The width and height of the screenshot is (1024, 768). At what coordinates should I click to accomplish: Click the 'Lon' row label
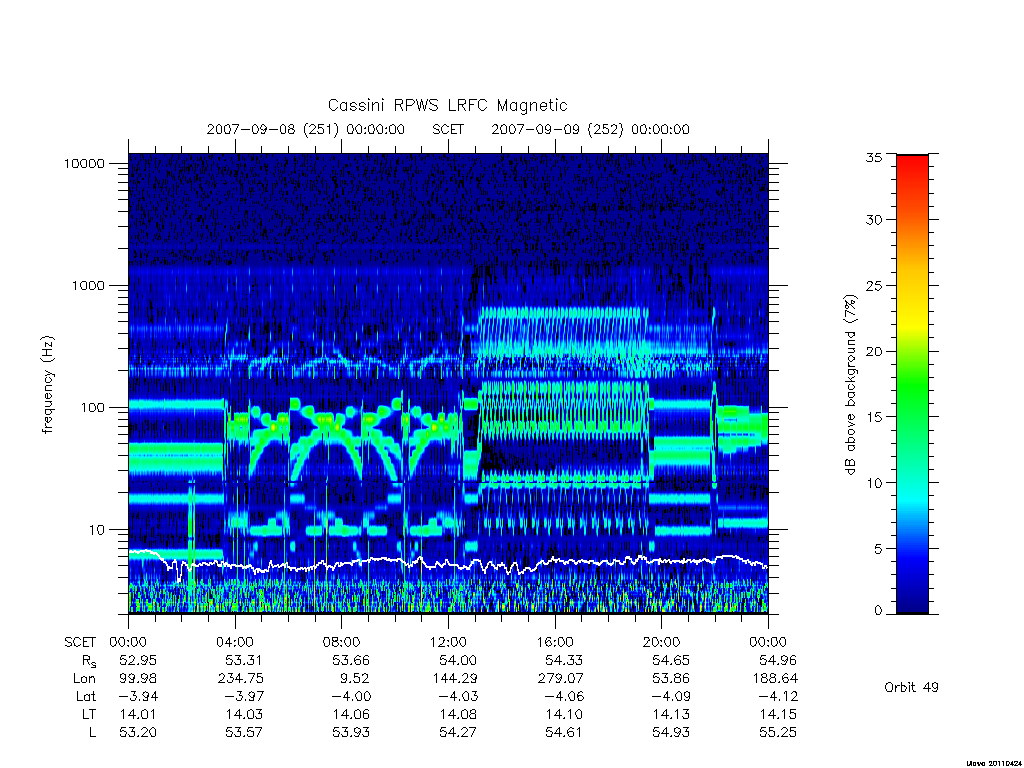click(x=84, y=679)
